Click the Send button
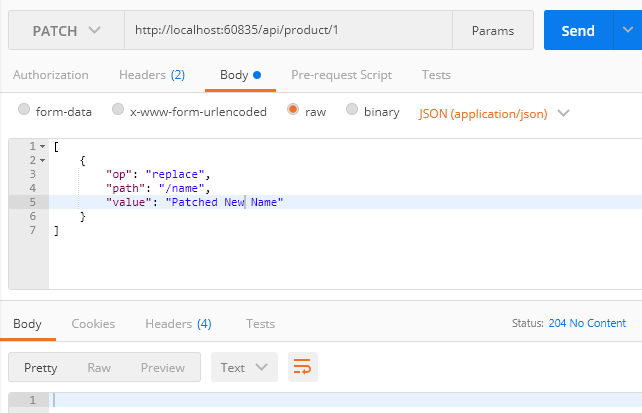 (577, 31)
